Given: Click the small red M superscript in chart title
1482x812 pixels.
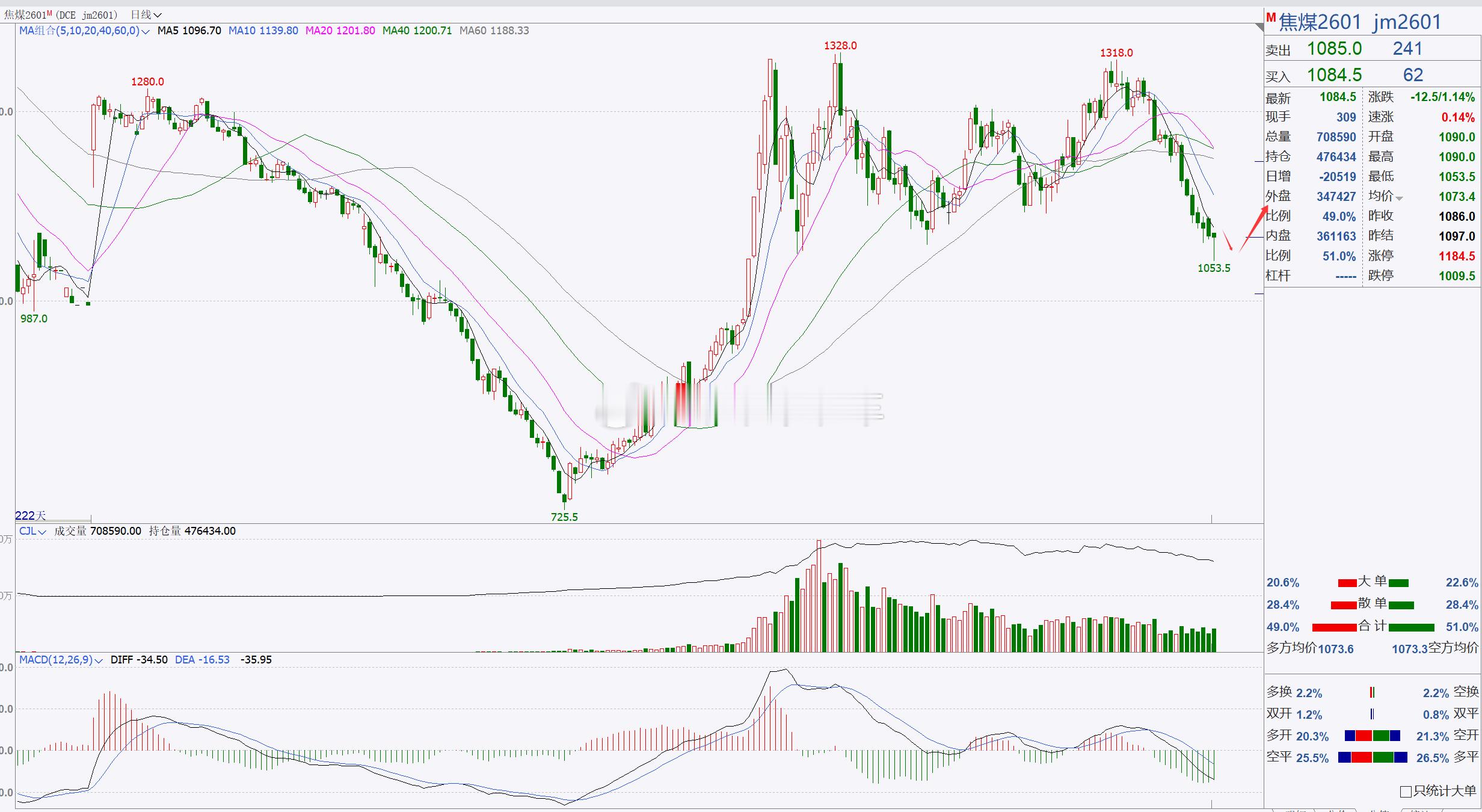Looking at the screenshot, I should 49,13.
